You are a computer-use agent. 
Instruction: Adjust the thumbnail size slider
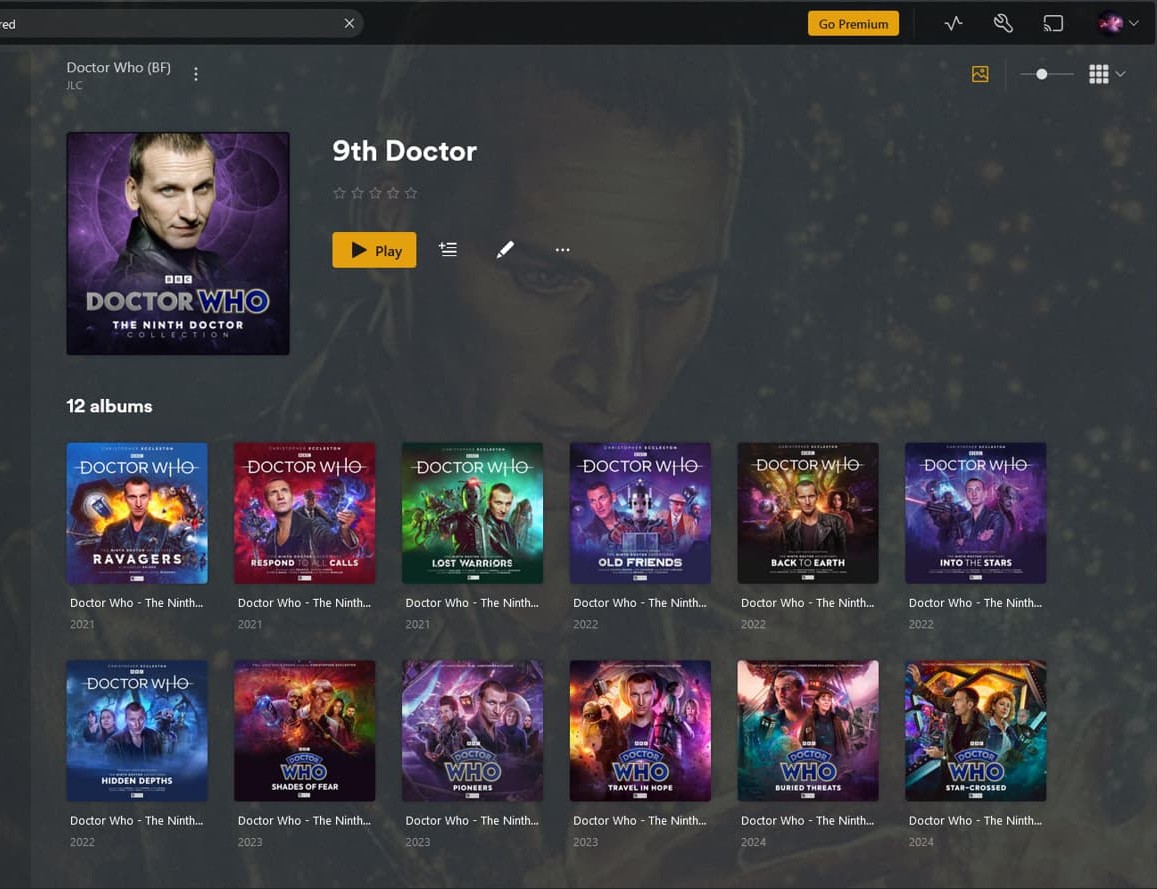[x=1046, y=74]
